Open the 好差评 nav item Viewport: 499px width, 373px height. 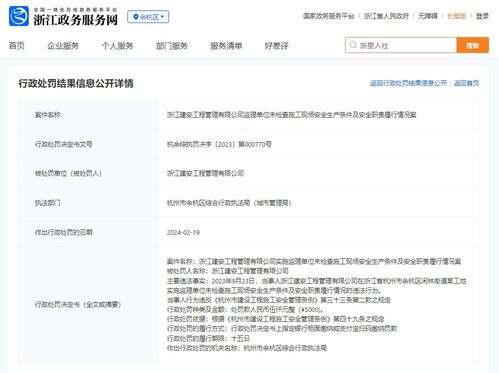tap(276, 46)
